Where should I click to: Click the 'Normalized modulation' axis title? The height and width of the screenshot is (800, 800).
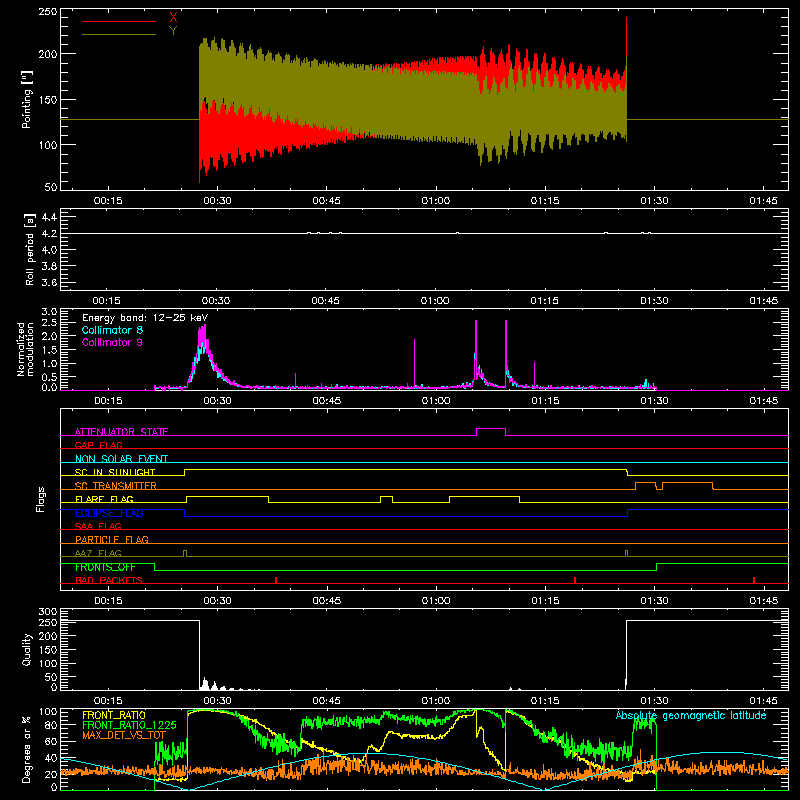click(x=26, y=349)
